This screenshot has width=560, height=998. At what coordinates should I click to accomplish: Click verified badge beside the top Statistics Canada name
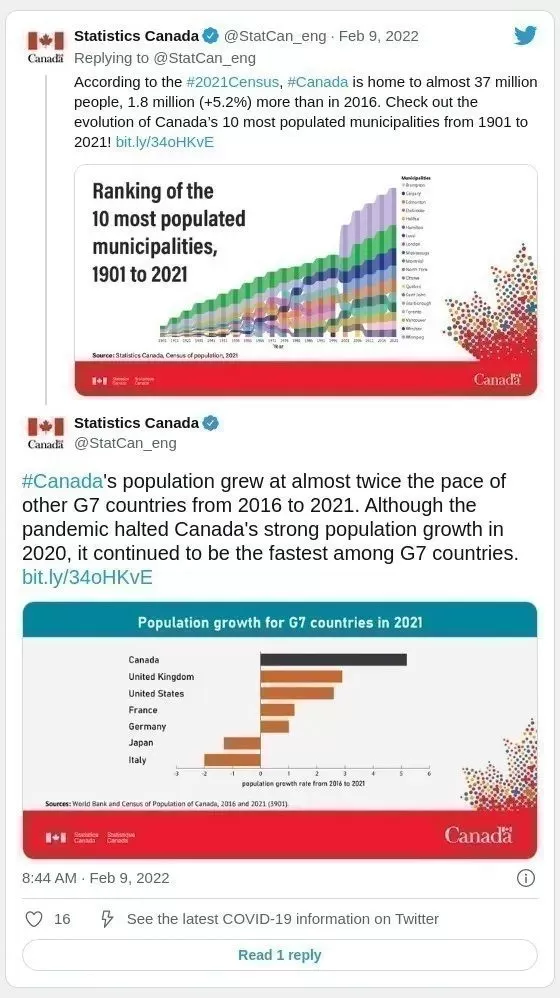coord(211,36)
